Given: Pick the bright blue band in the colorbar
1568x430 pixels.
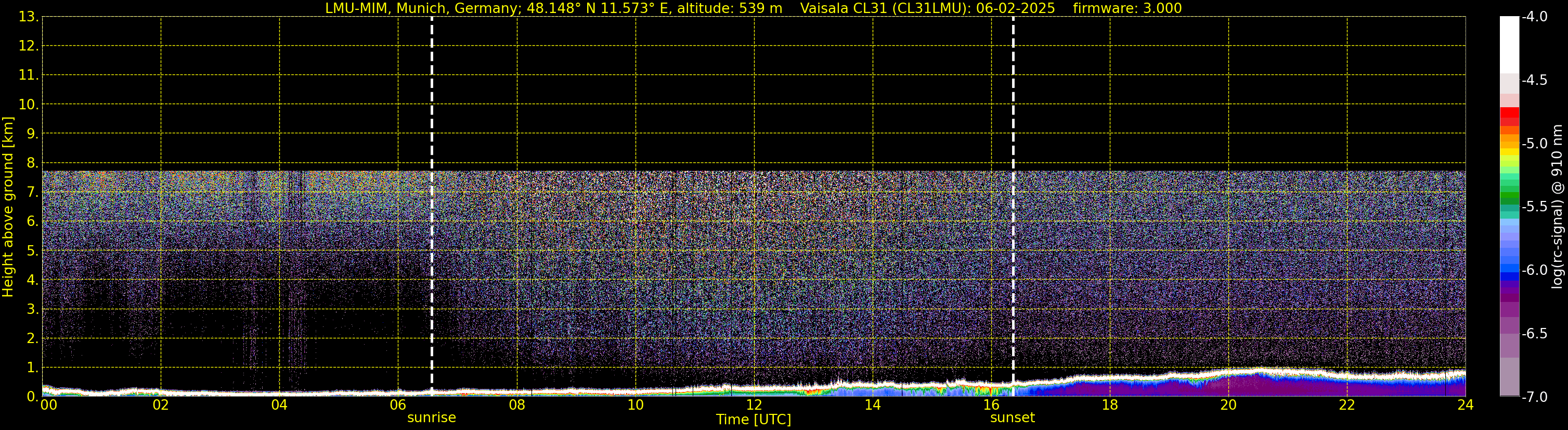Looking at the screenshot, I should coord(1510,268).
